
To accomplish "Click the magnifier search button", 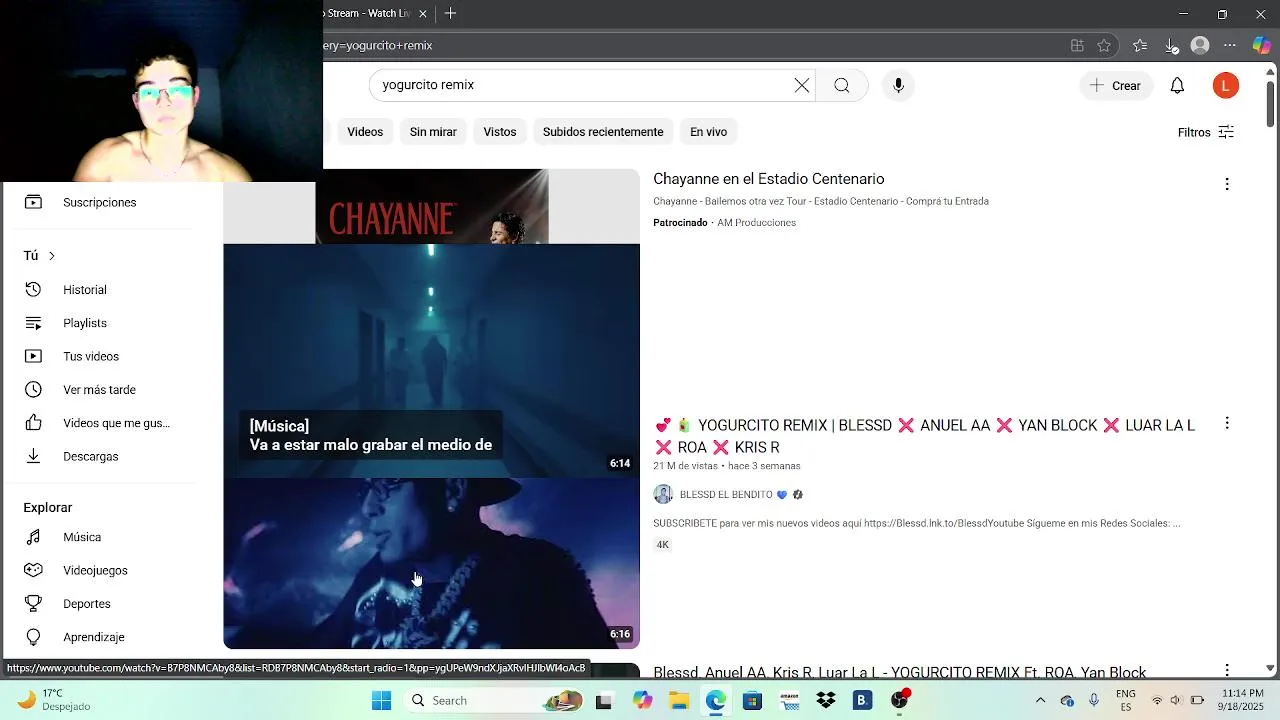I will (x=842, y=85).
